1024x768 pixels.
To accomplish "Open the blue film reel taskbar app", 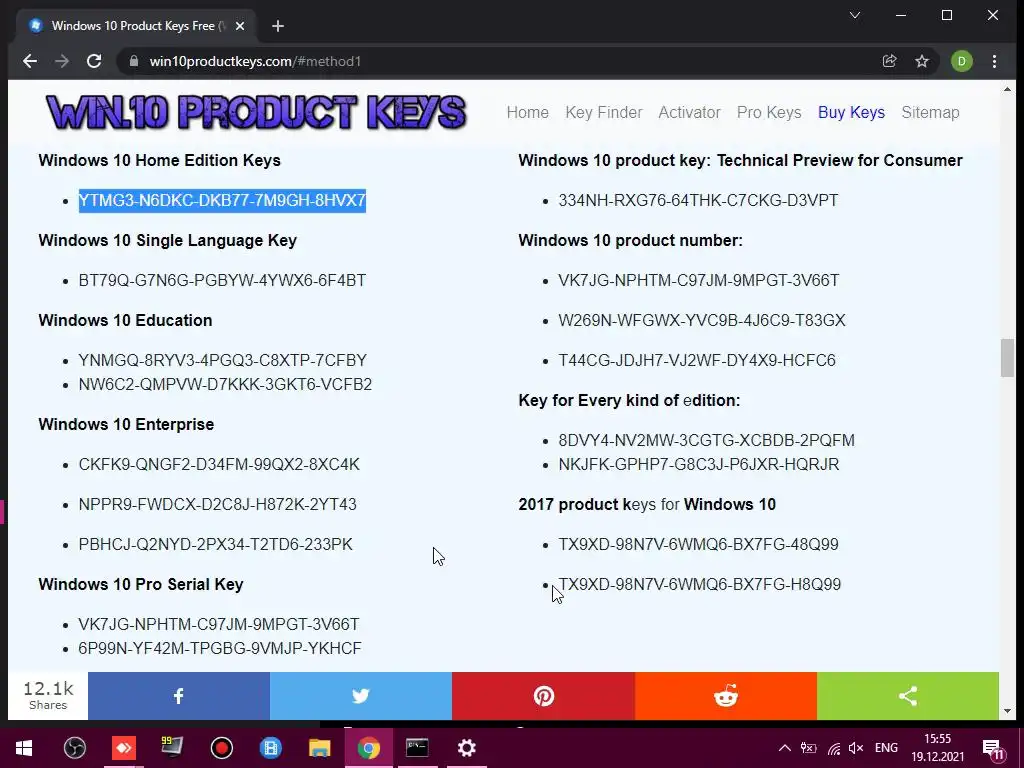I will [x=270, y=748].
